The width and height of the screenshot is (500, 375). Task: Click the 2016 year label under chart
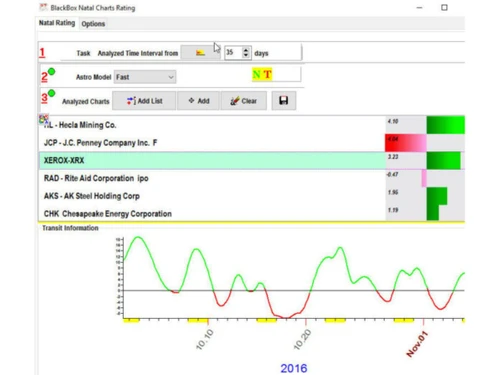(294, 368)
